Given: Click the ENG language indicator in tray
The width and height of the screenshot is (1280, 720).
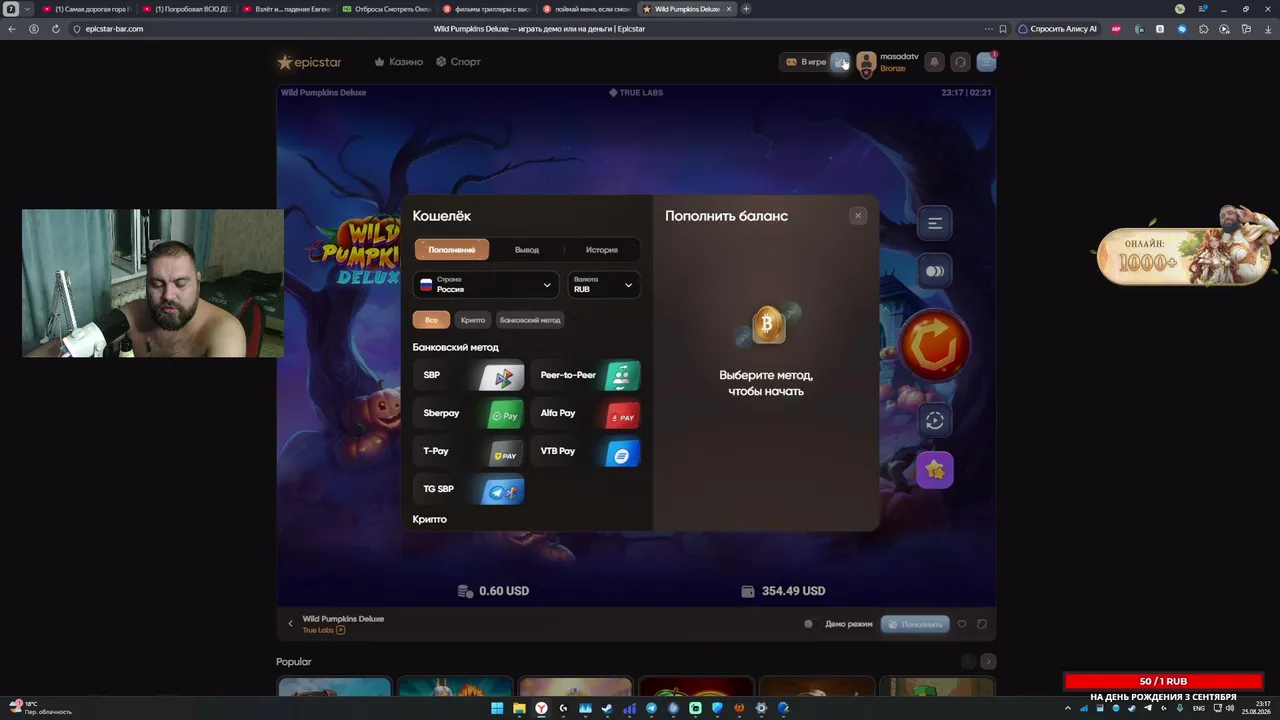Looking at the screenshot, I should tap(1199, 708).
